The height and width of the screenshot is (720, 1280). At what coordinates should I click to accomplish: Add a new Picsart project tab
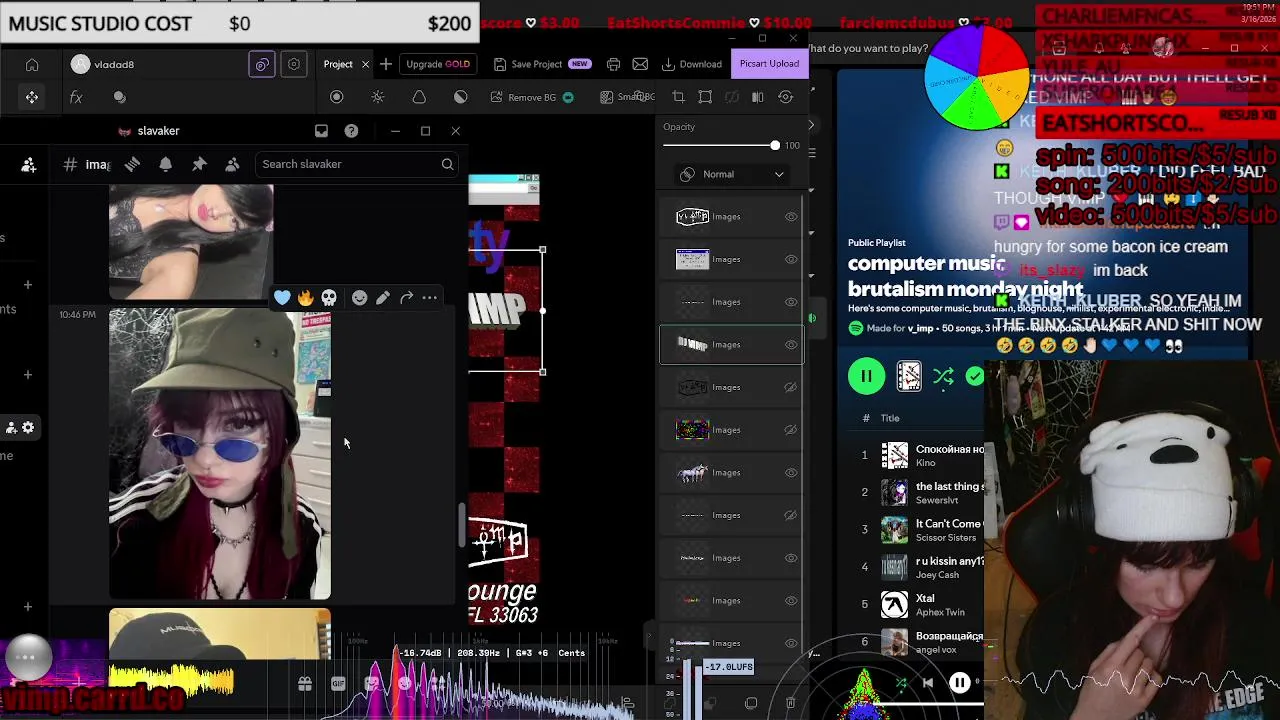click(385, 64)
